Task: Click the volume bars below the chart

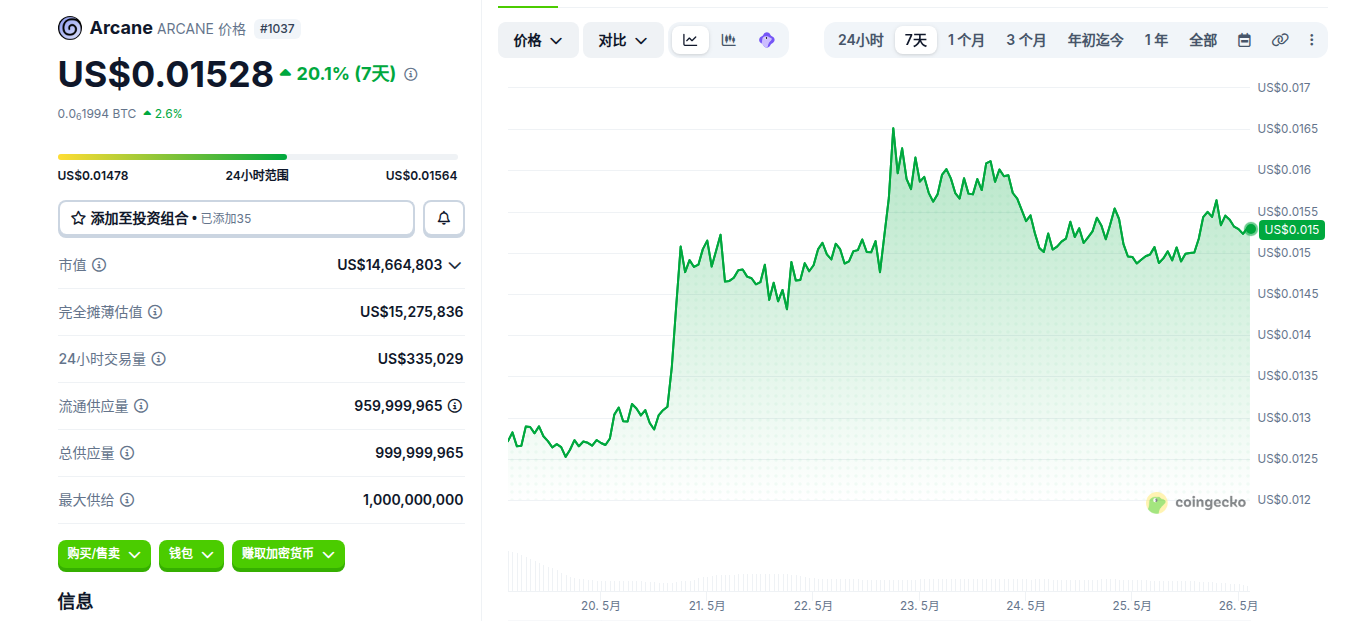Action: point(879,572)
